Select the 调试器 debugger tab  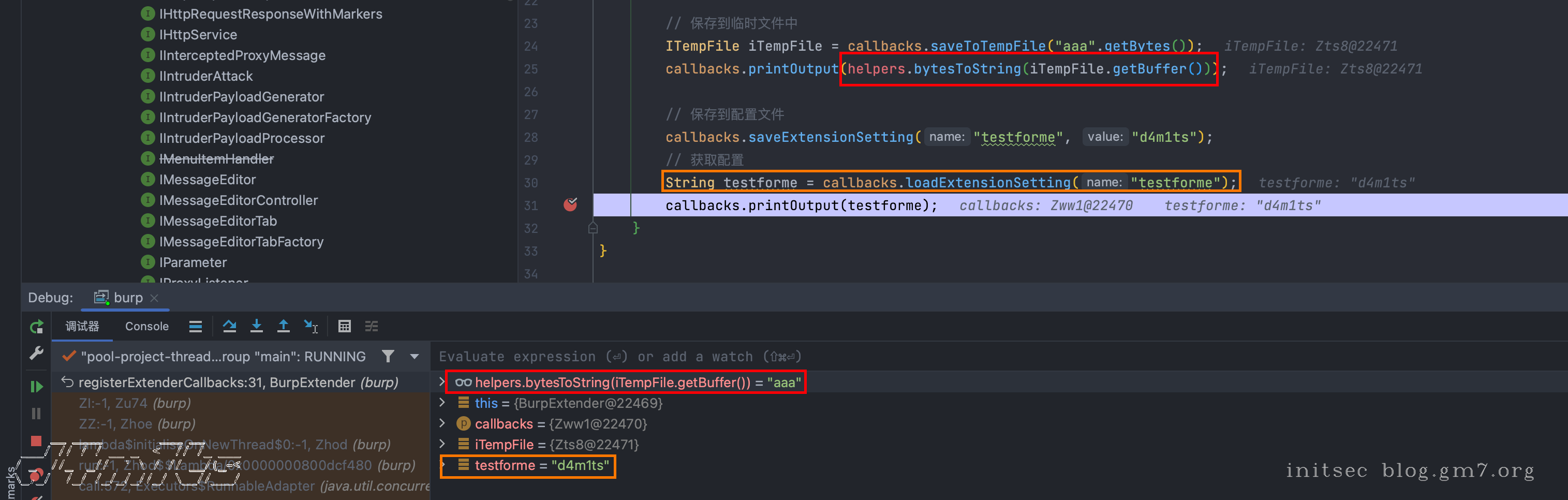coord(82,327)
